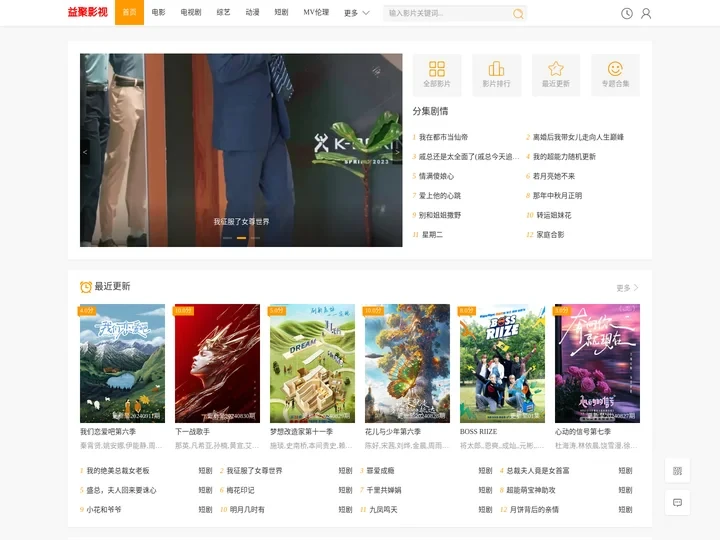Show previous banner slide arrow
The width and height of the screenshot is (720, 540).
pyautogui.click(x=85, y=152)
